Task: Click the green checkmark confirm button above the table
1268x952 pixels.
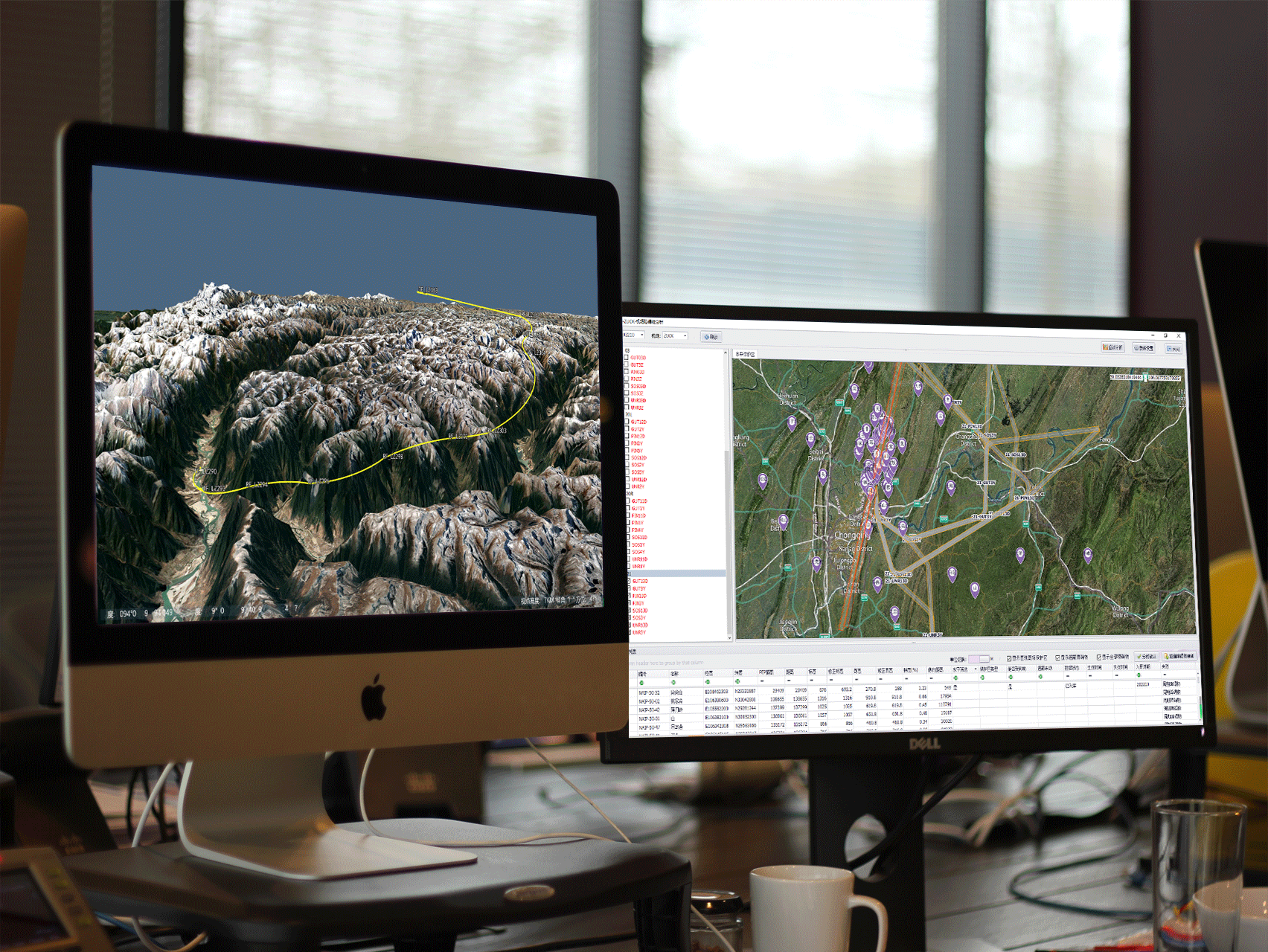Action: 1147,657
